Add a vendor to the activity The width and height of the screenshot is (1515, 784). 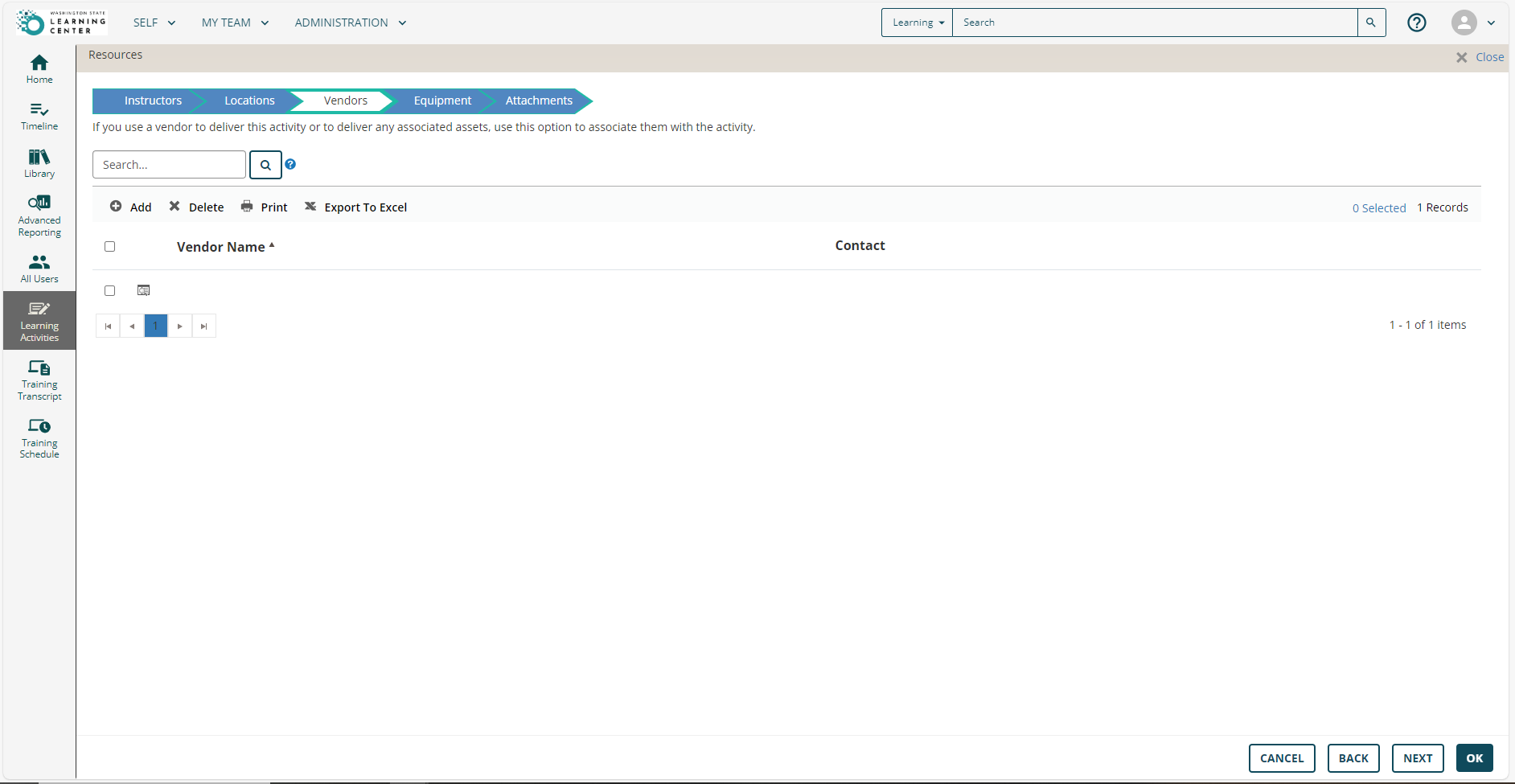pyautogui.click(x=130, y=207)
